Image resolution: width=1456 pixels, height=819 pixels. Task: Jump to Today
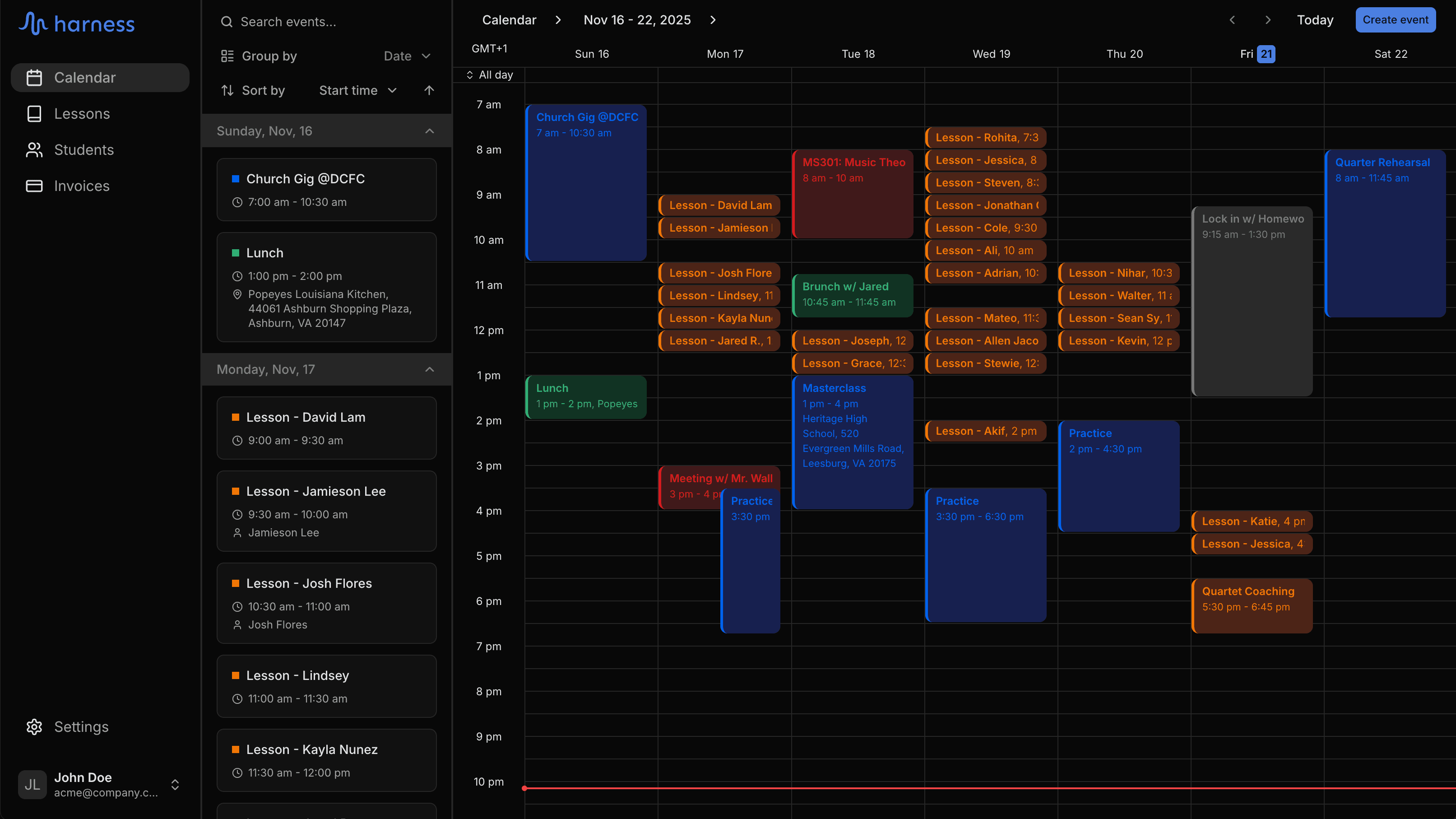pos(1315,20)
